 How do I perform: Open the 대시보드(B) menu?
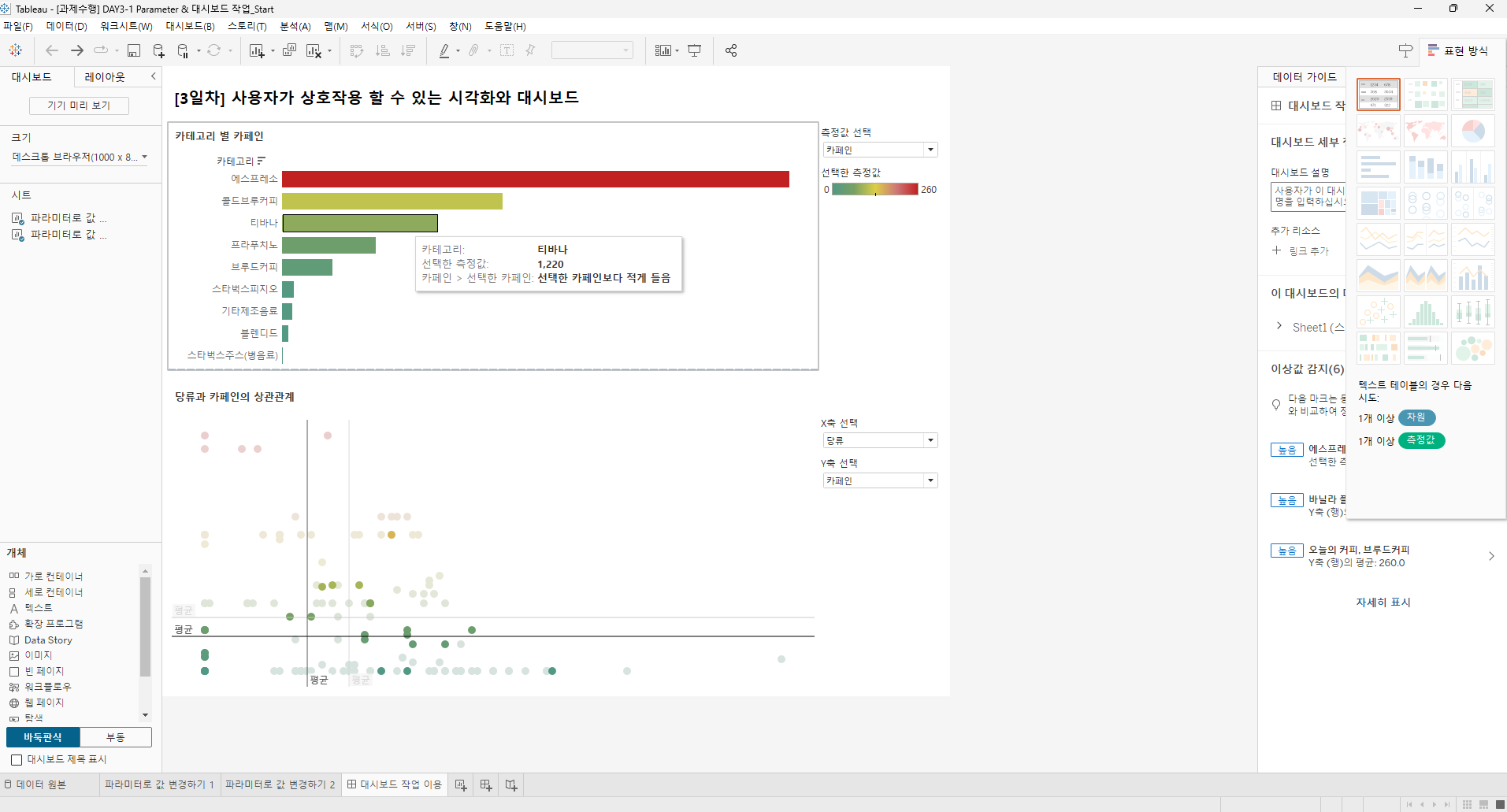click(x=190, y=26)
